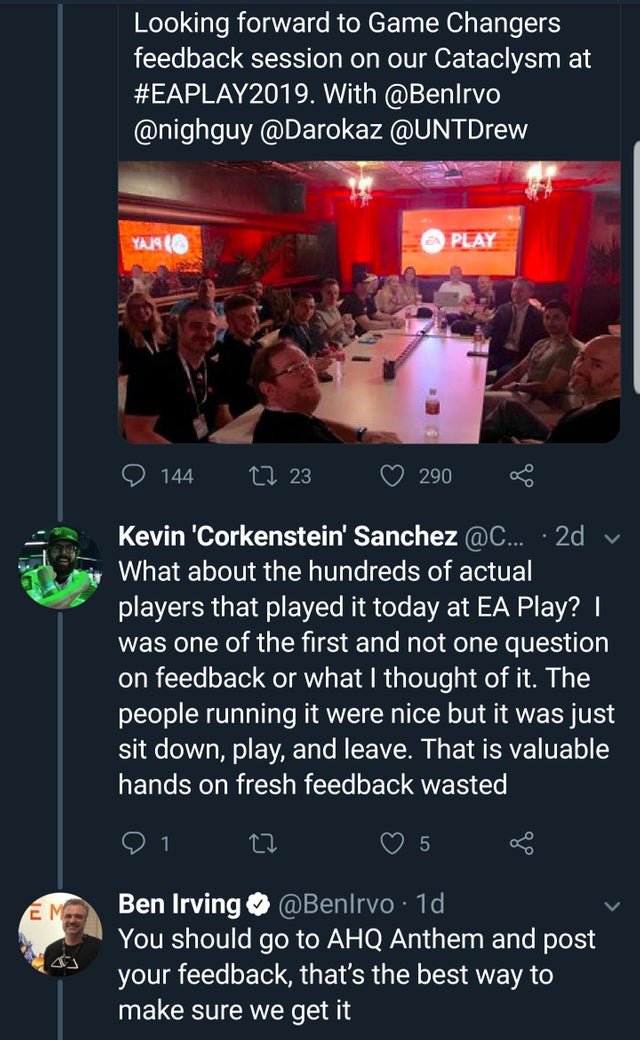
Task: Like the tweet with 290 likes
Action: pyautogui.click(x=392, y=476)
